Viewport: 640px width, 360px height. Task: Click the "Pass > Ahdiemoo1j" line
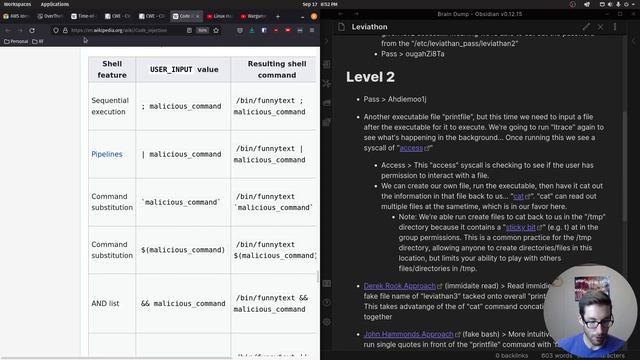[x=395, y=99]
